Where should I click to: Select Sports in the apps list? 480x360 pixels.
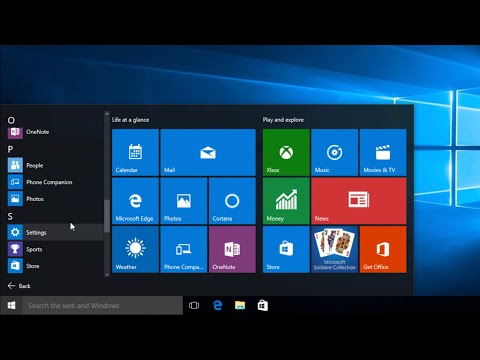click(53, 249)
